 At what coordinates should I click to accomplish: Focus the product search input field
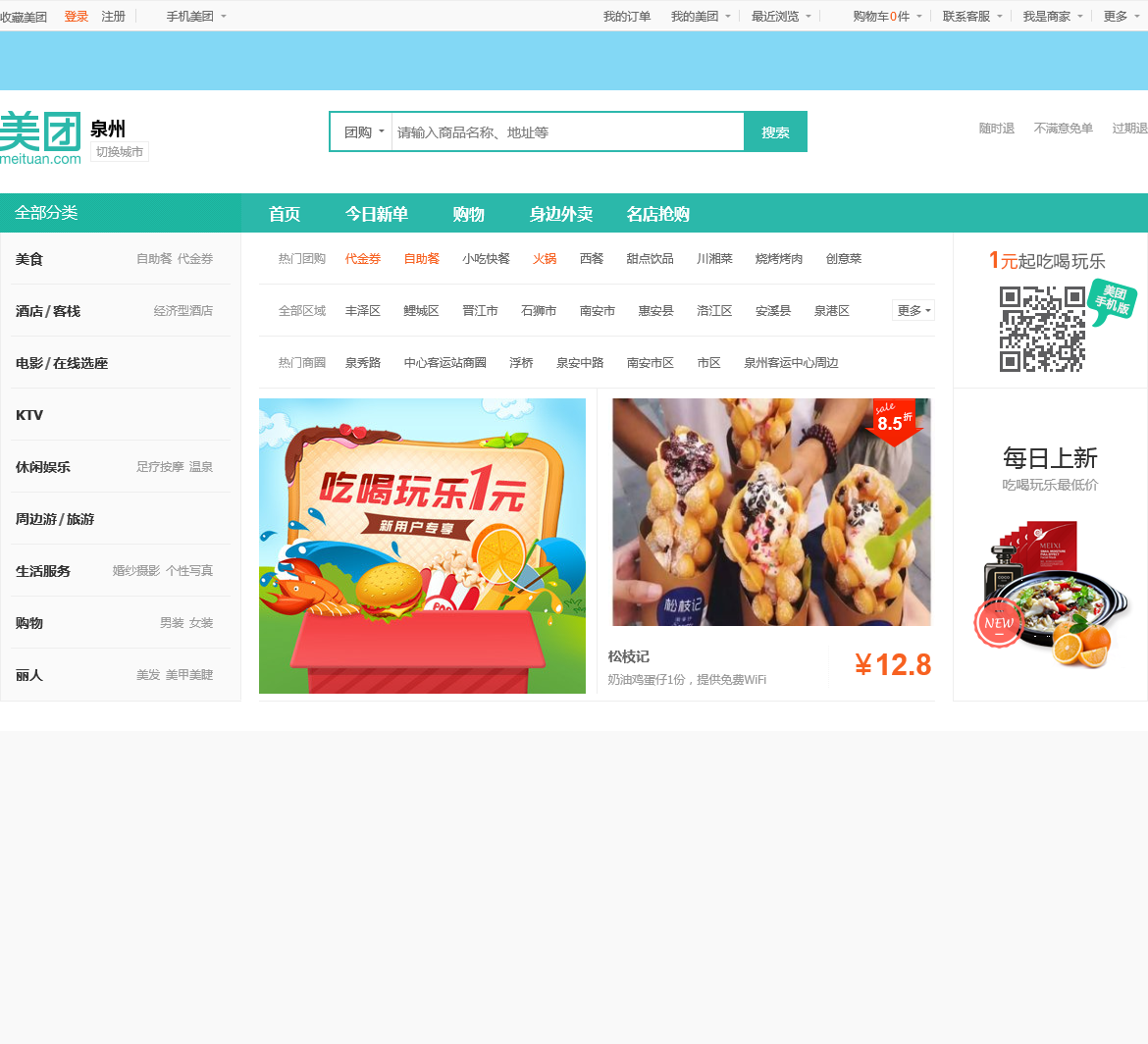[567, 132]
